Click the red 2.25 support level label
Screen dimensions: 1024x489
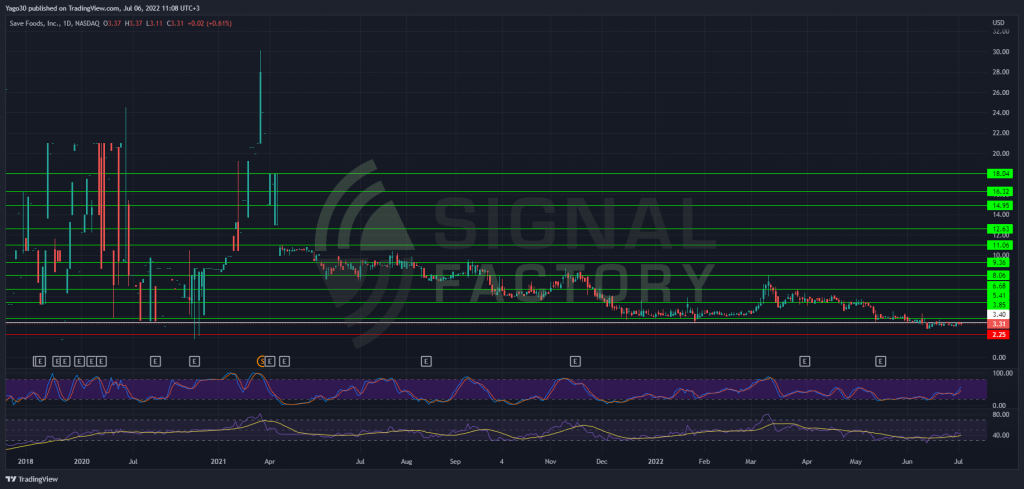[1000, 334]
